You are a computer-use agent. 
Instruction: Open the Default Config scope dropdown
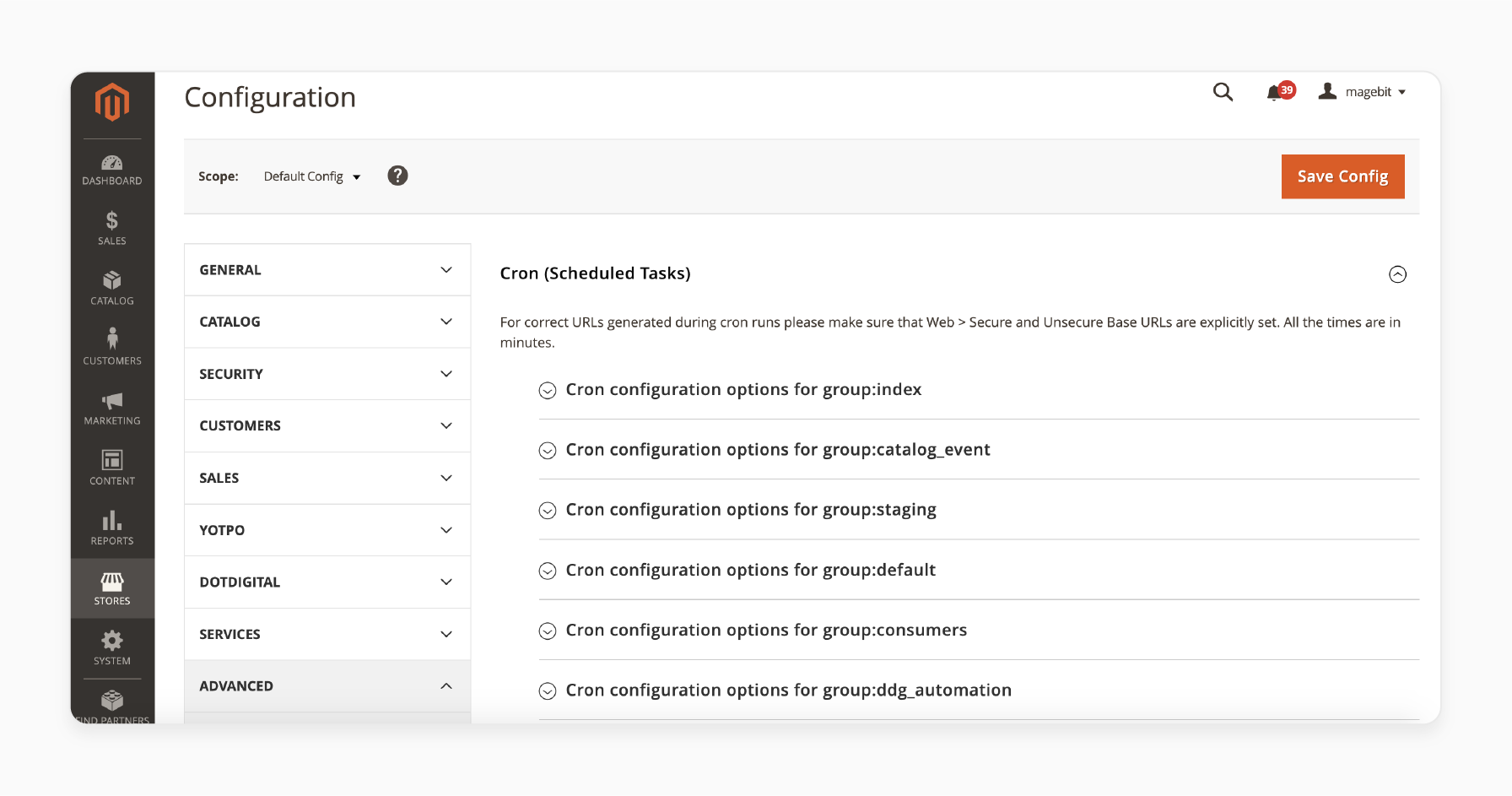[312, 176]
